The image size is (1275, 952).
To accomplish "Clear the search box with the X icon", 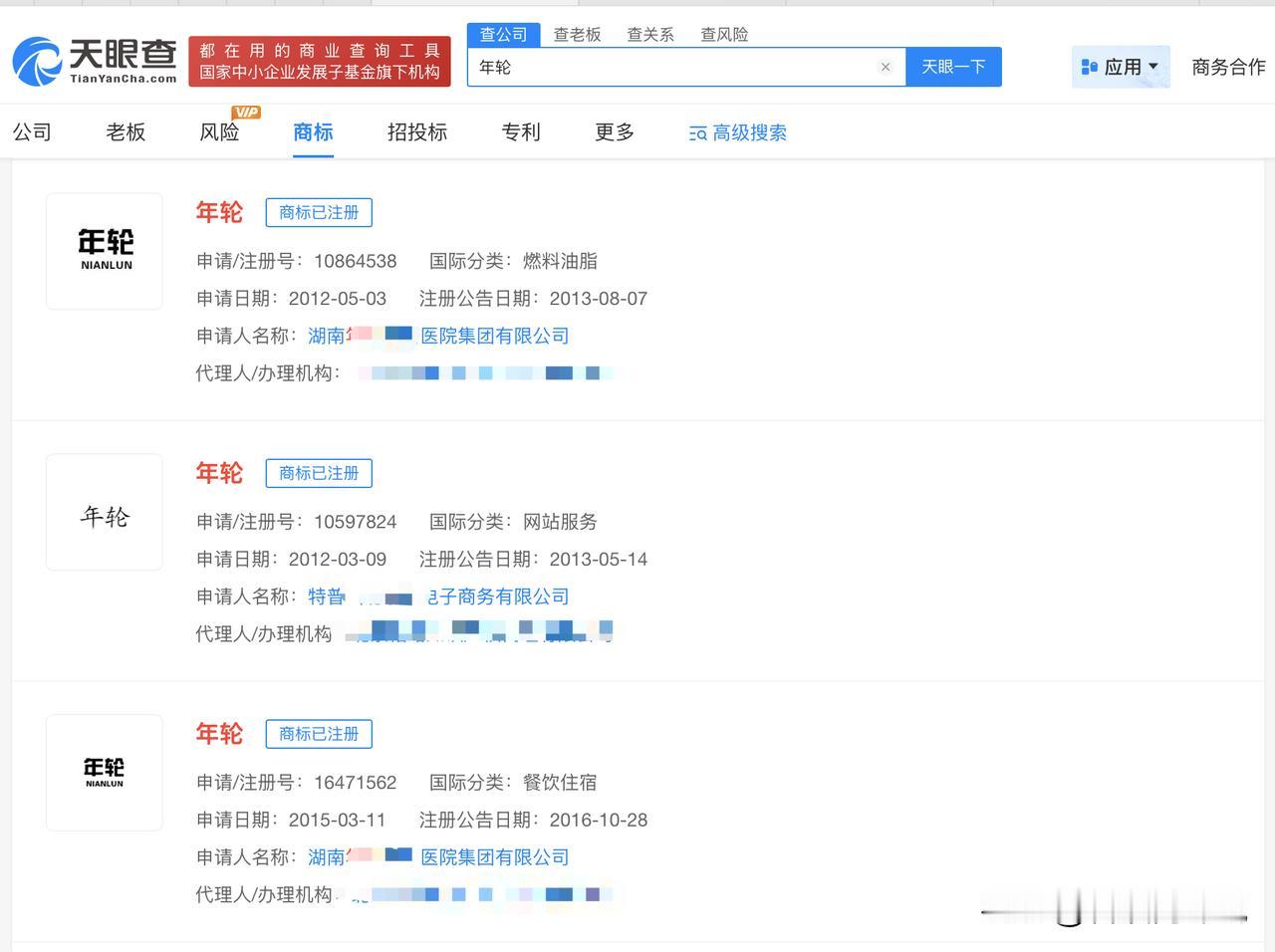I will (x=886, y=67).
